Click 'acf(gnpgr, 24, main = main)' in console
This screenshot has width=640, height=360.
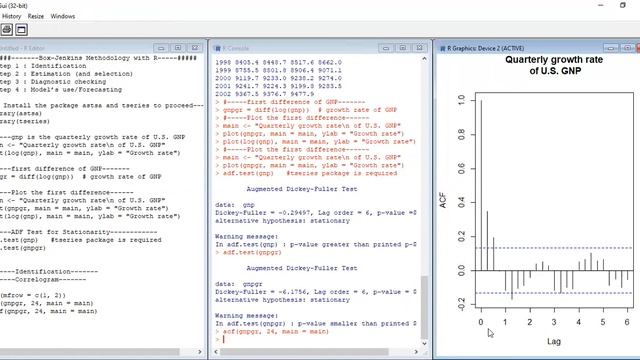coord(276,331)
